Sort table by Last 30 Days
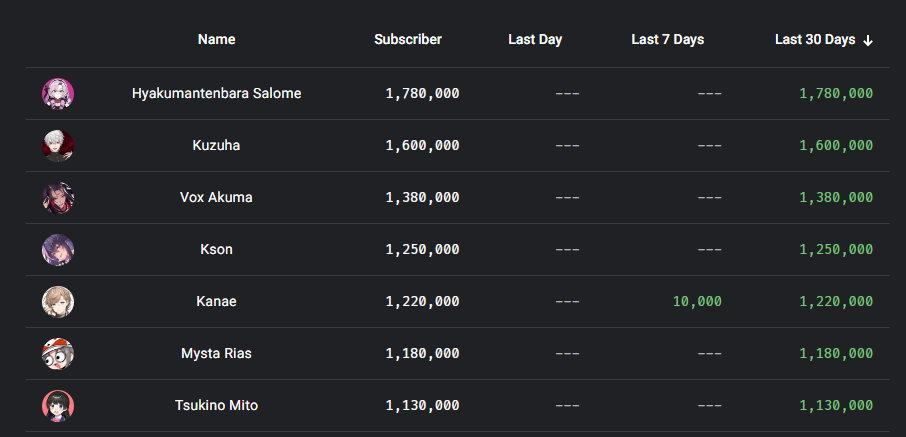This screenshot has height=437, width=906. [815, 40]
